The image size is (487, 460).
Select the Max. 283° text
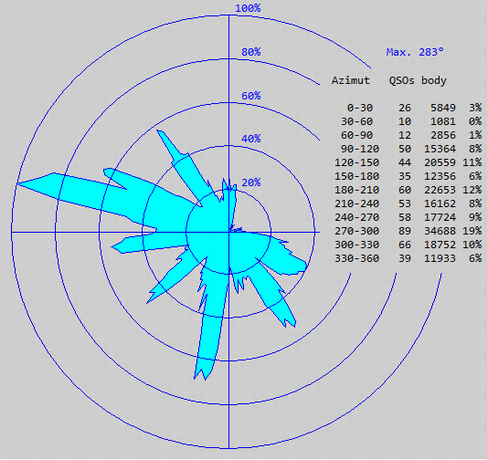[x=415, y=52]
